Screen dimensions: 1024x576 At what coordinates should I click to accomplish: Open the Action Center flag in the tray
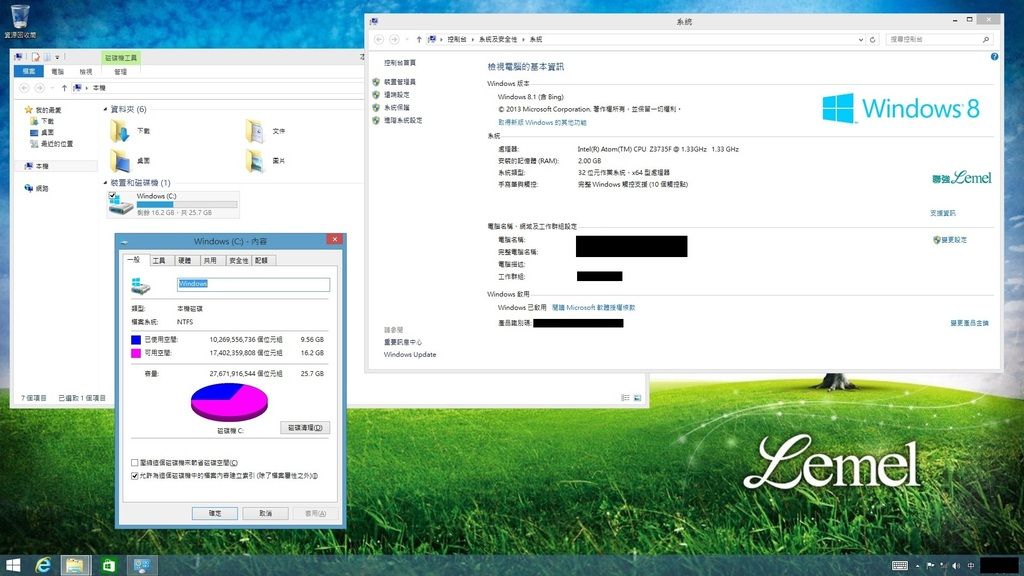(x=930, y=566)
